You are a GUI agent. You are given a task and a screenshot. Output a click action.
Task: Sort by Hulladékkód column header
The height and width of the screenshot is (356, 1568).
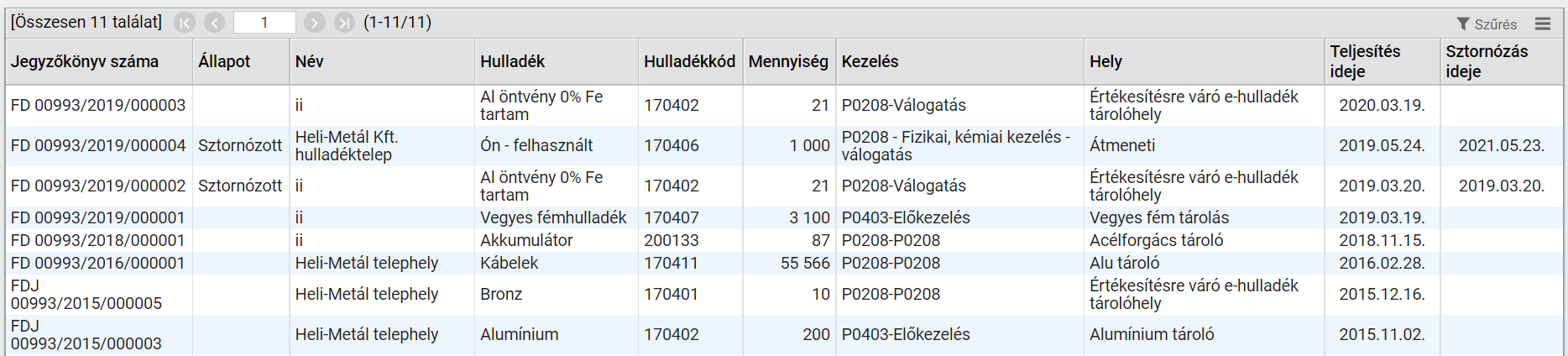(690, 61)
